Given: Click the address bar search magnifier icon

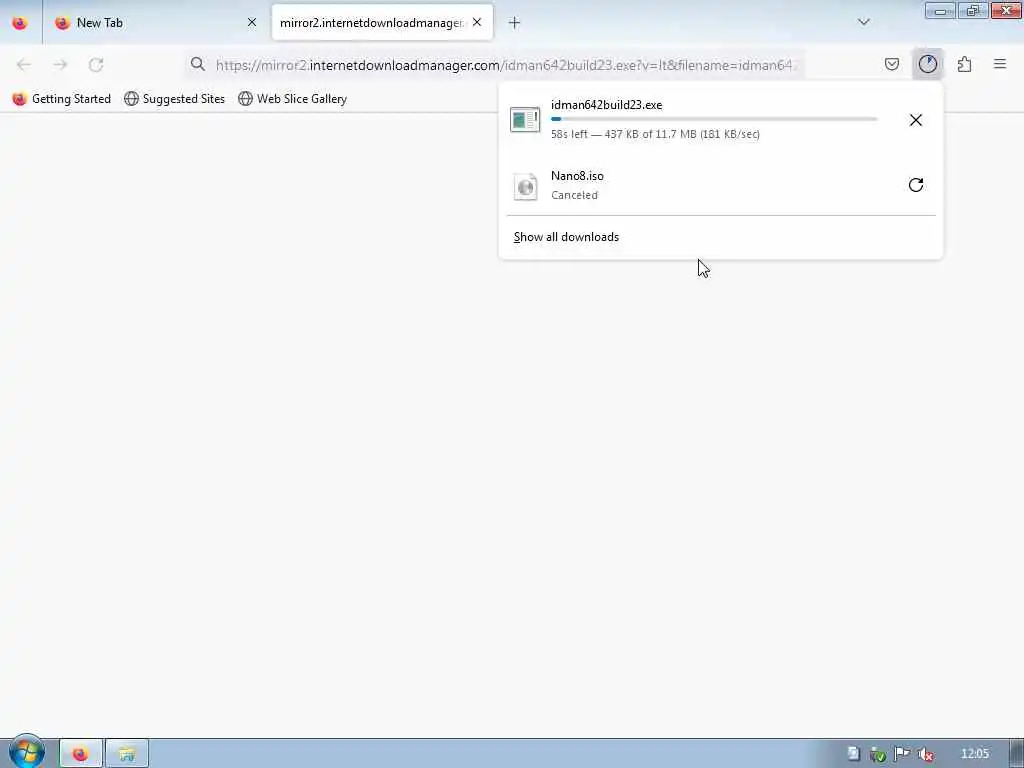Looking at the screenshot, I should click(x=198, y=64).
